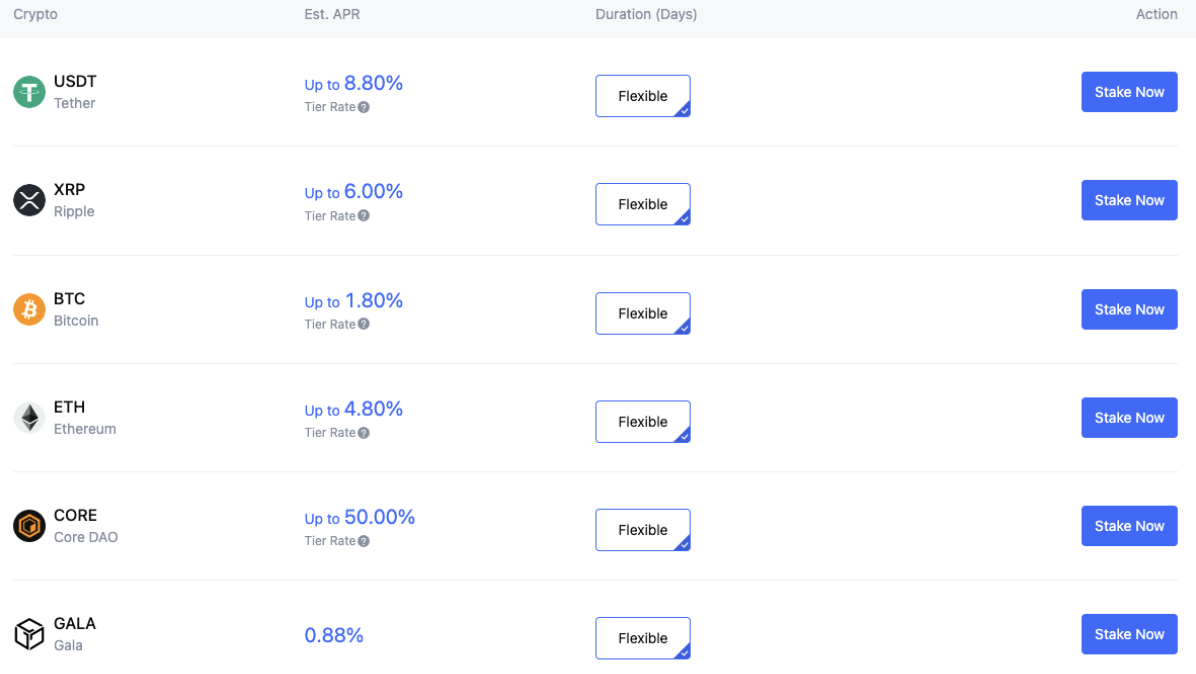
Task: Click the Tether USDT coin icon
Action: tap(29, 92)
